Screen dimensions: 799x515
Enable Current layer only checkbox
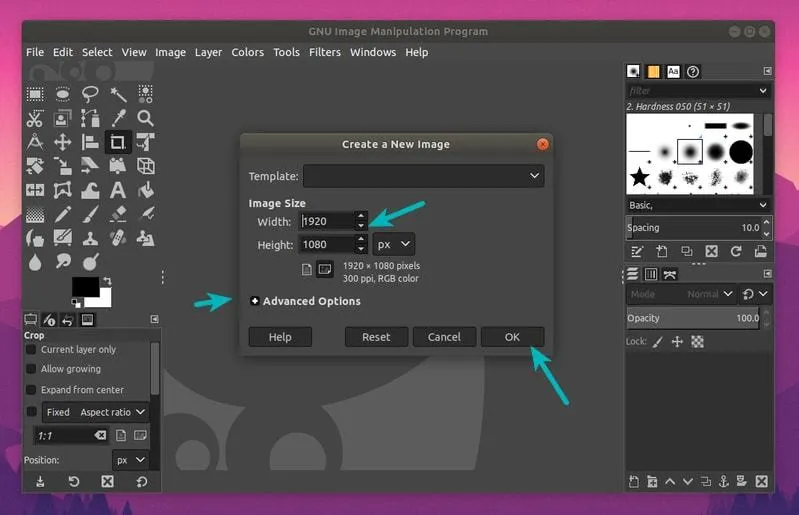(x=31, y=349)
